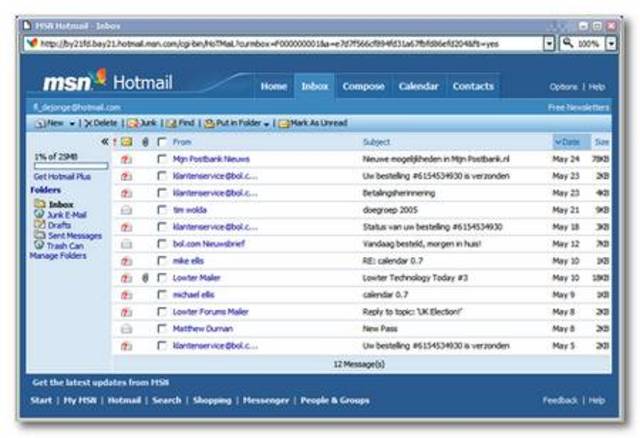Check the Mijn Postbank Nieuws message box
This screenshot has width=640, height=438.
click(162, 159)
